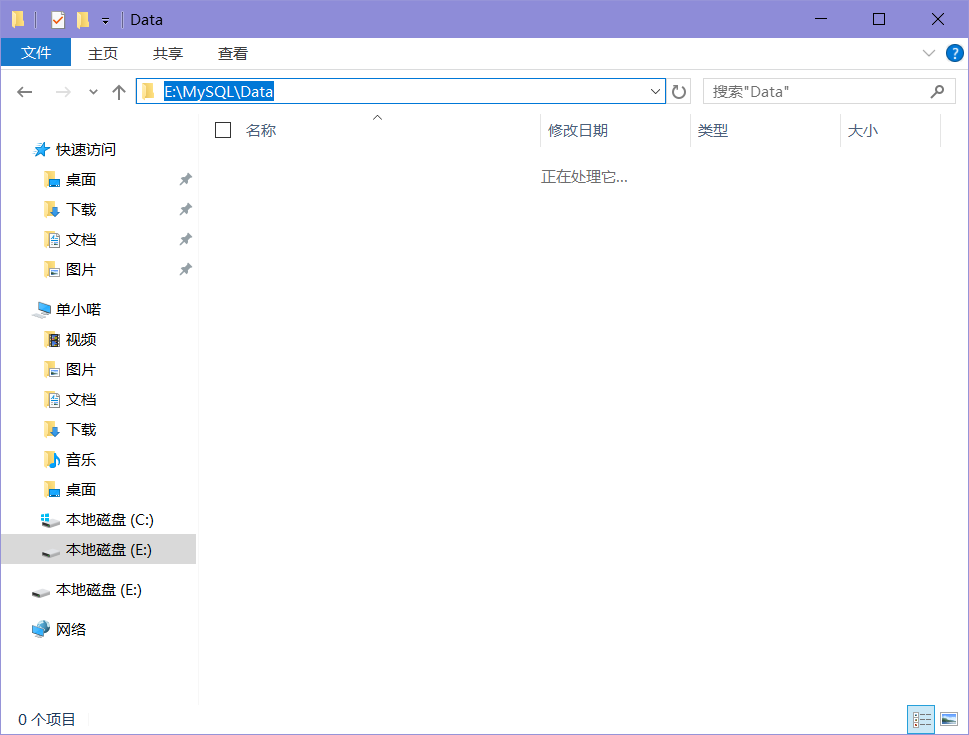Go up one folder level

click(x=119, y=92)
